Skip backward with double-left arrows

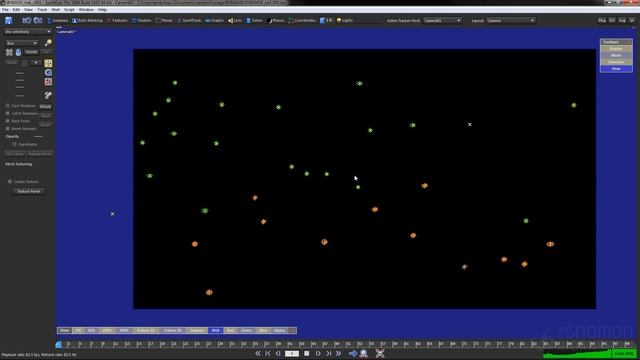(x=258, y=353)
